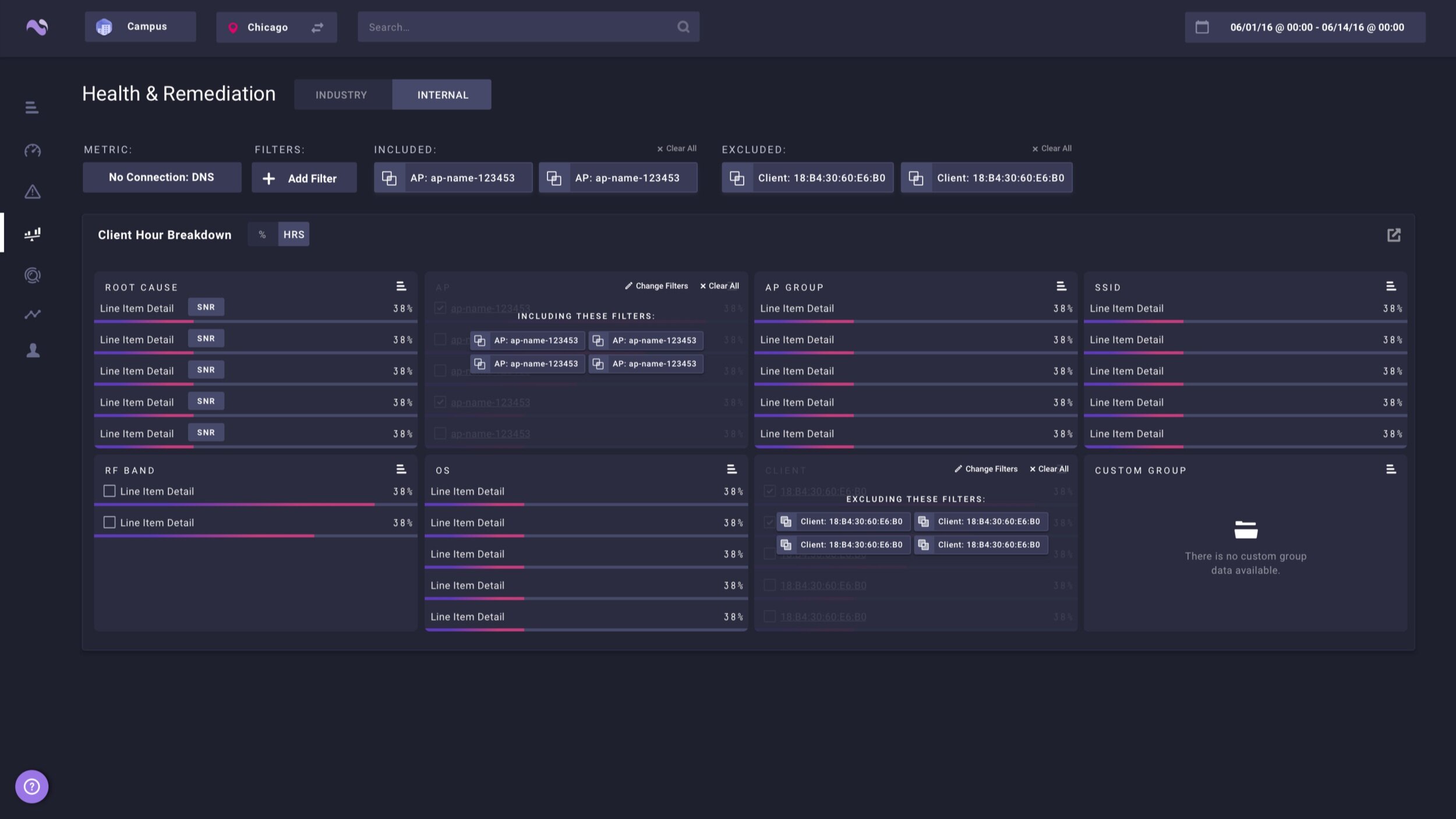Open the Root Cause panel menu
The height and width of the screenshot is (819, 1456).
pos(401,286)
